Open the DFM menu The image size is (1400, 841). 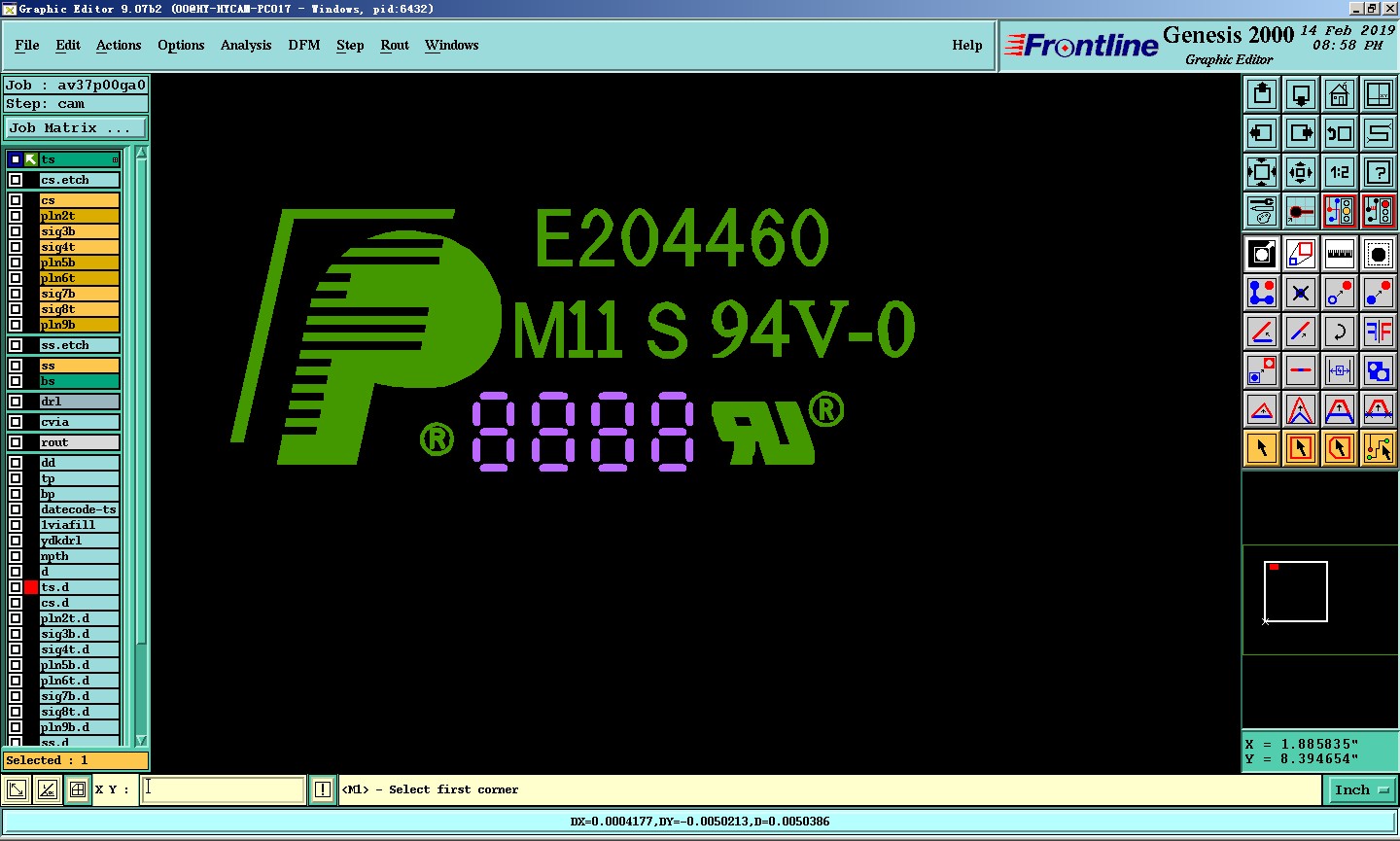(x=304, y=45)
